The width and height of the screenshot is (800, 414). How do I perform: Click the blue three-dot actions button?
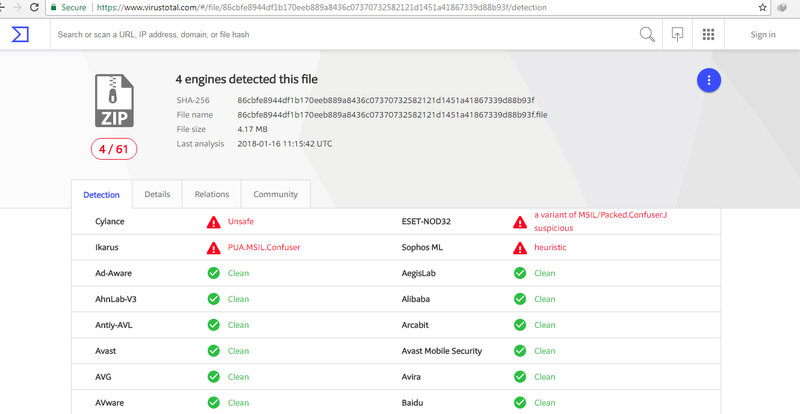point(709,80)
